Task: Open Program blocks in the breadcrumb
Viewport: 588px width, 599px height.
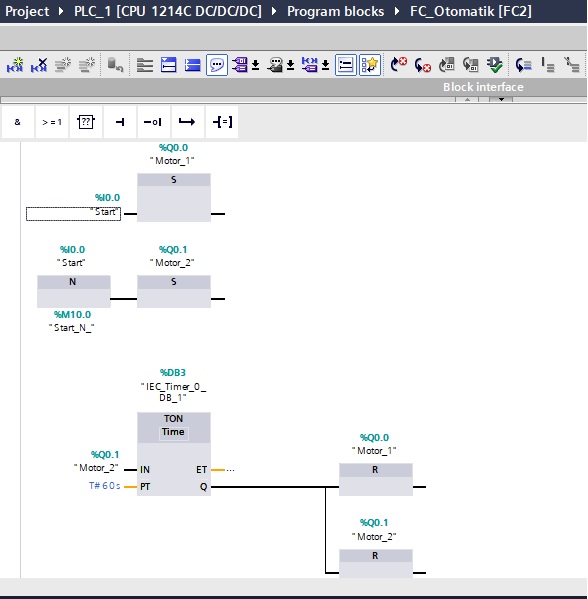Action: (x=335, y=11)
